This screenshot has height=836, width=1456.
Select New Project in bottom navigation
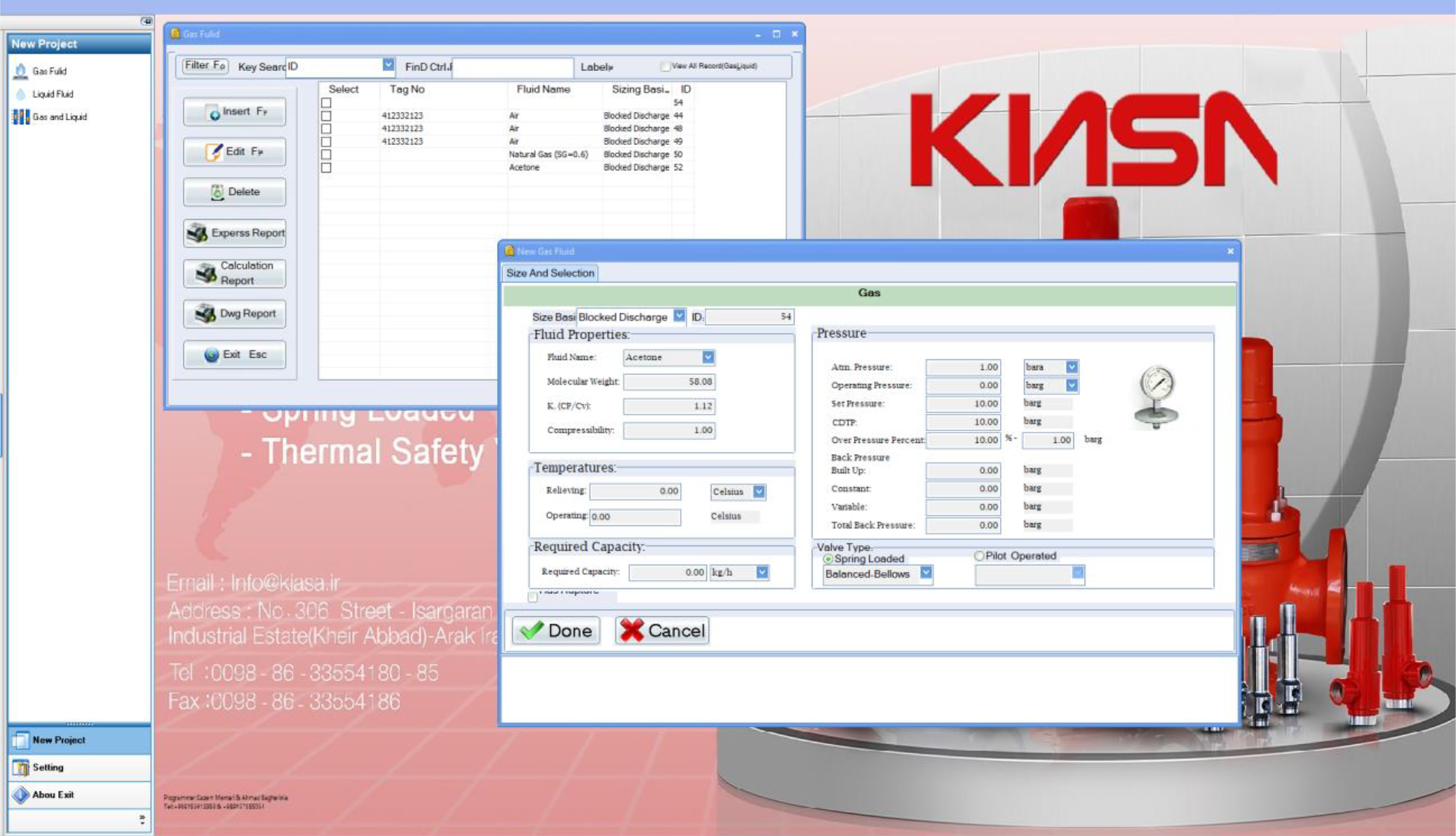pos(58,740)
